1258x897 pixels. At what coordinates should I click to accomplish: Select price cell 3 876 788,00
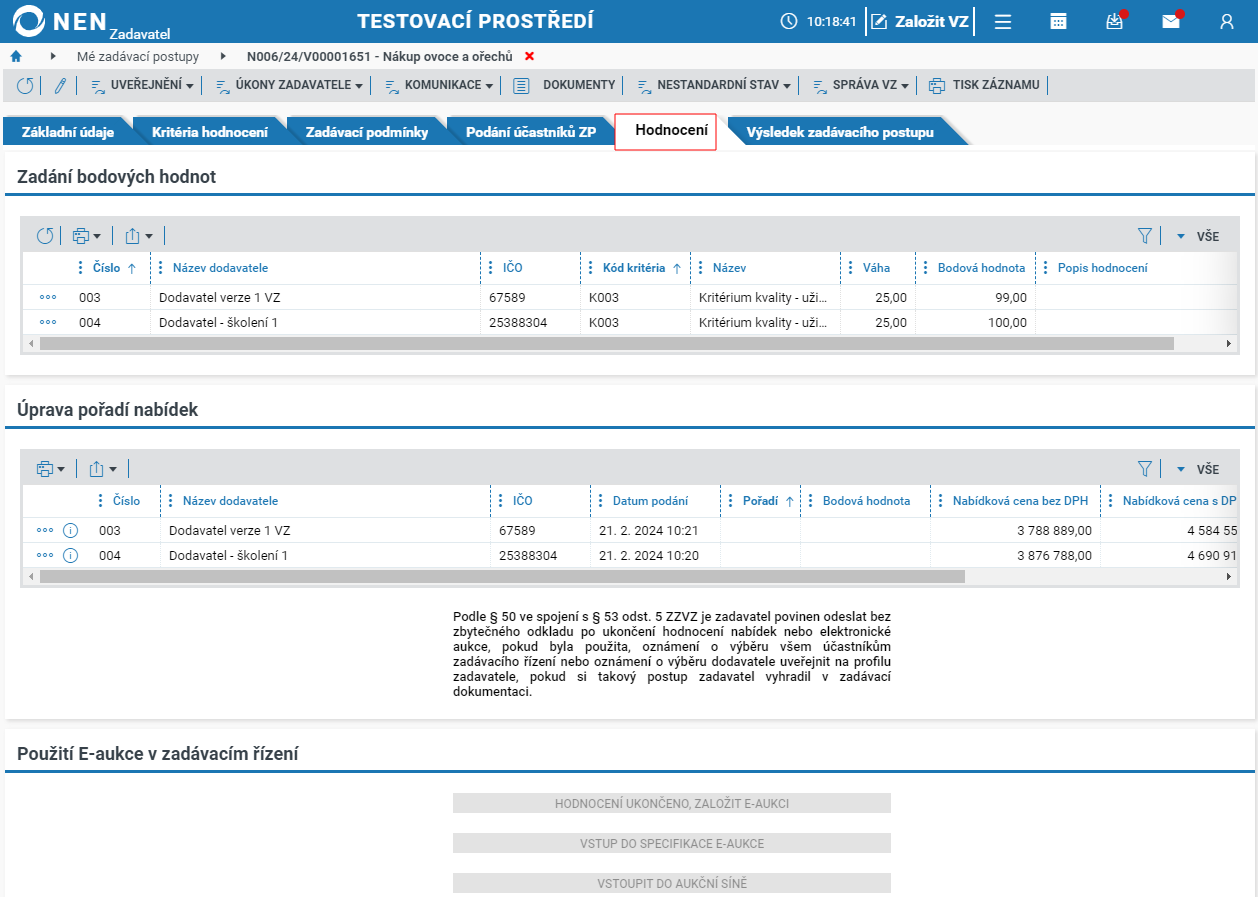pyautogui.click(x=1015, y=555)
